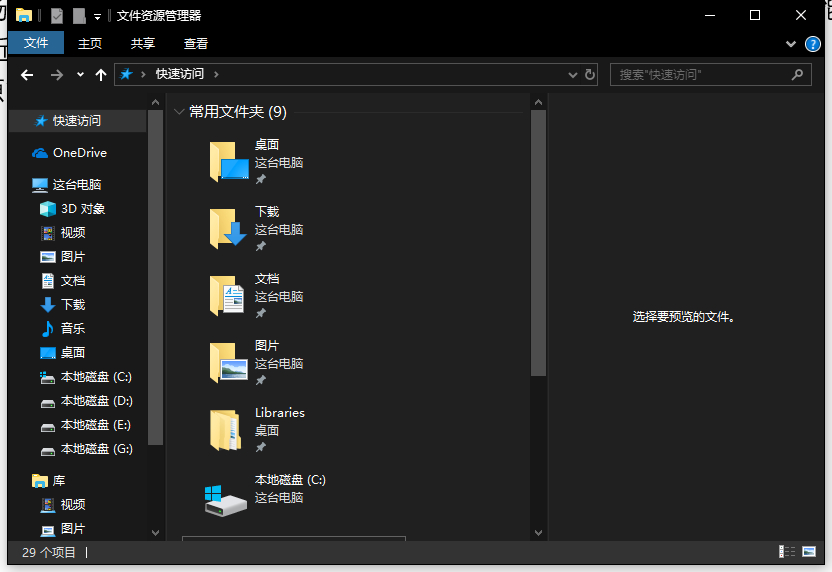Switch to large icons view in status bar
This screenshot has height=572, width=832.
pos(809,552)
